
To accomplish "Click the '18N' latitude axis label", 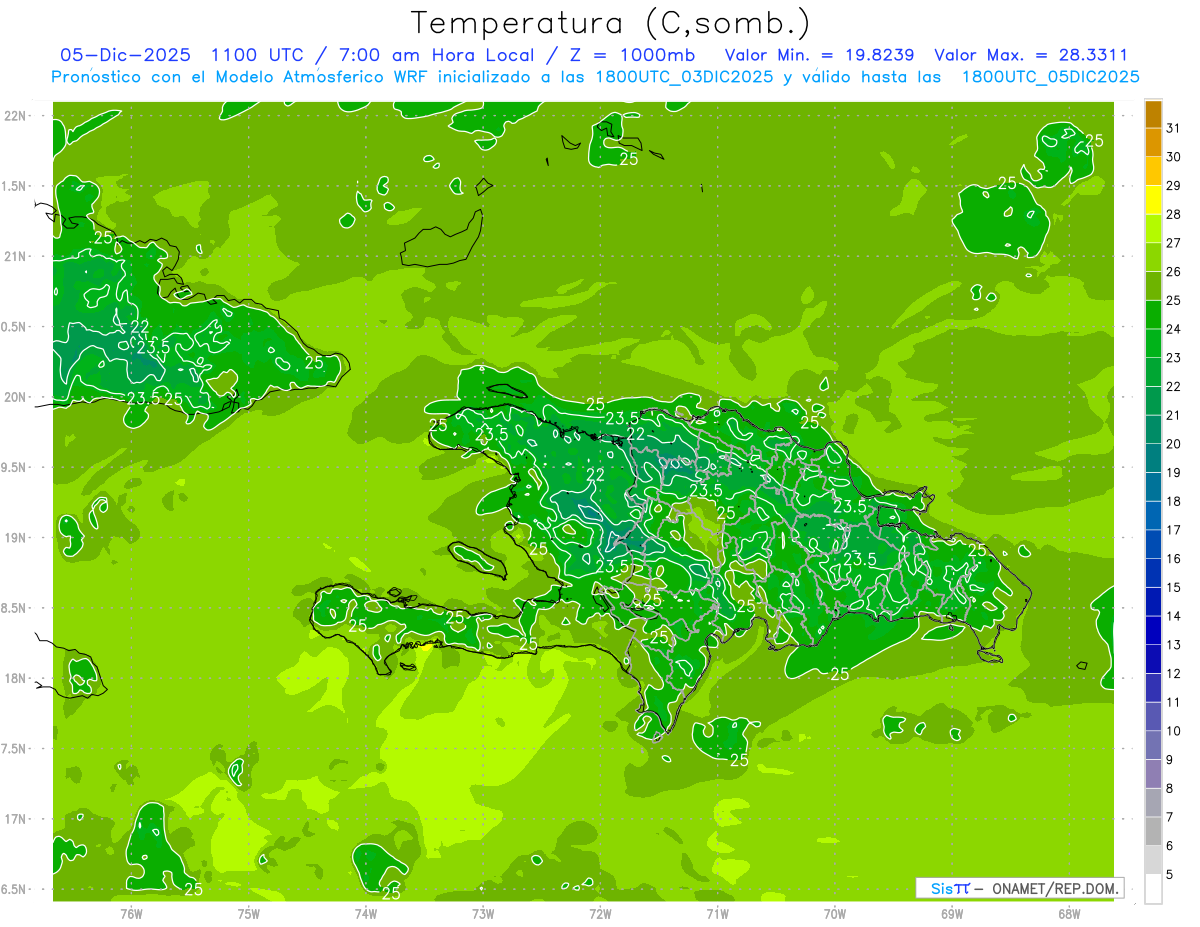I will coord(15,678).
